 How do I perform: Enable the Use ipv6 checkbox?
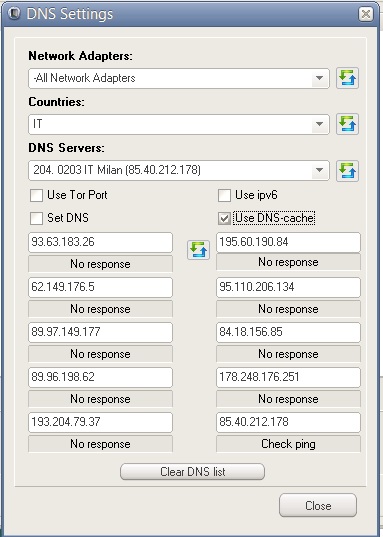pos(224,196)
